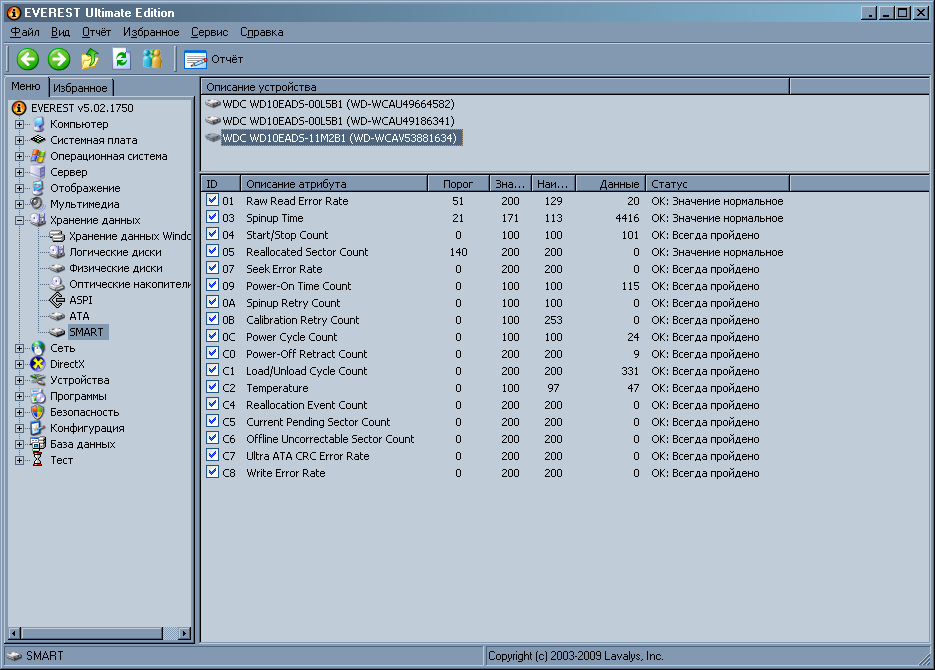
Task: Open the Отчёт menu in menu bar
Action: tap(97, 32)
